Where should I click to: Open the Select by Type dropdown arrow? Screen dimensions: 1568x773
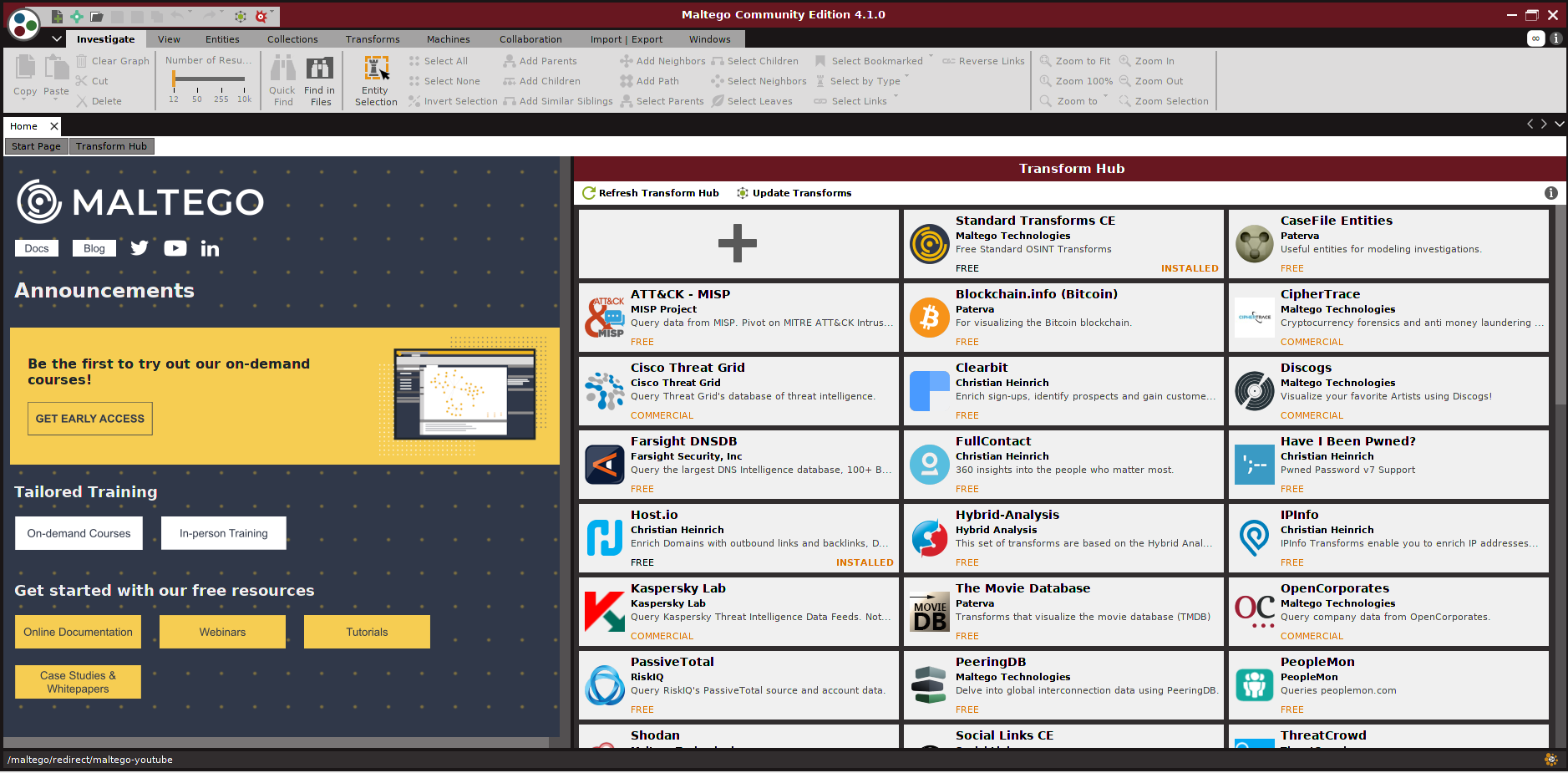click(907, 77)
